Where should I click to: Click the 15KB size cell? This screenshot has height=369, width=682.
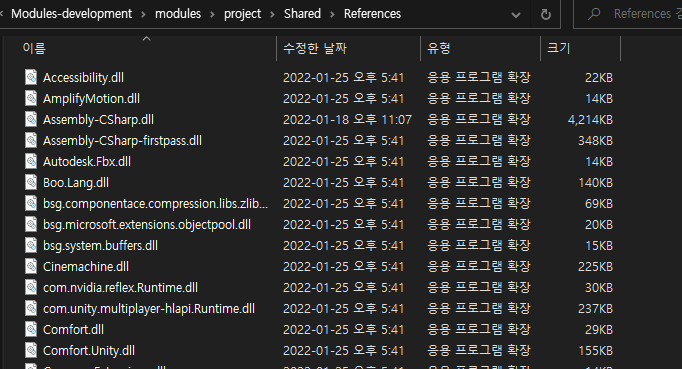(598, 245)
